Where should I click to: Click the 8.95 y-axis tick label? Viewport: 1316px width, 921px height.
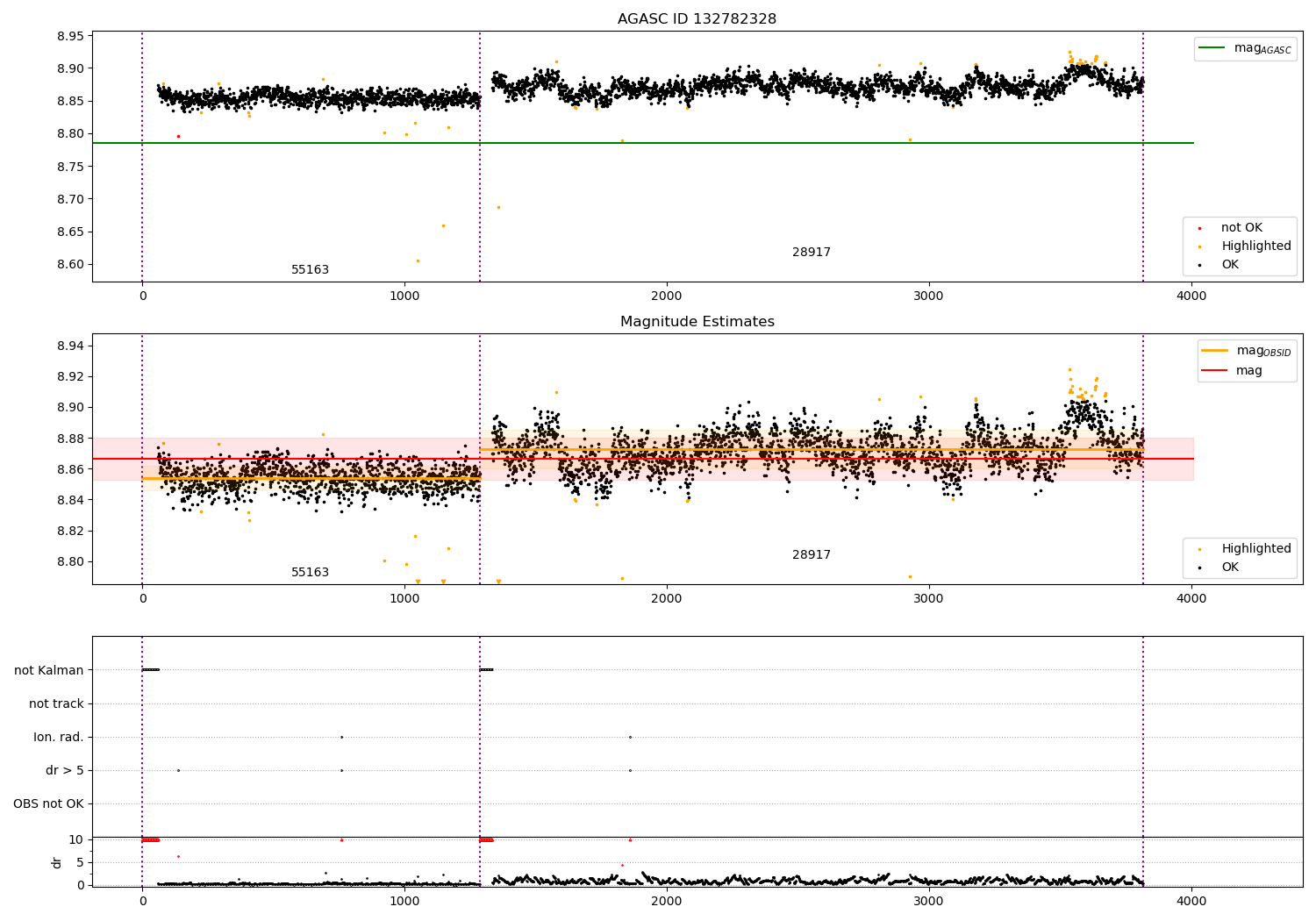(x=70, y=36)
